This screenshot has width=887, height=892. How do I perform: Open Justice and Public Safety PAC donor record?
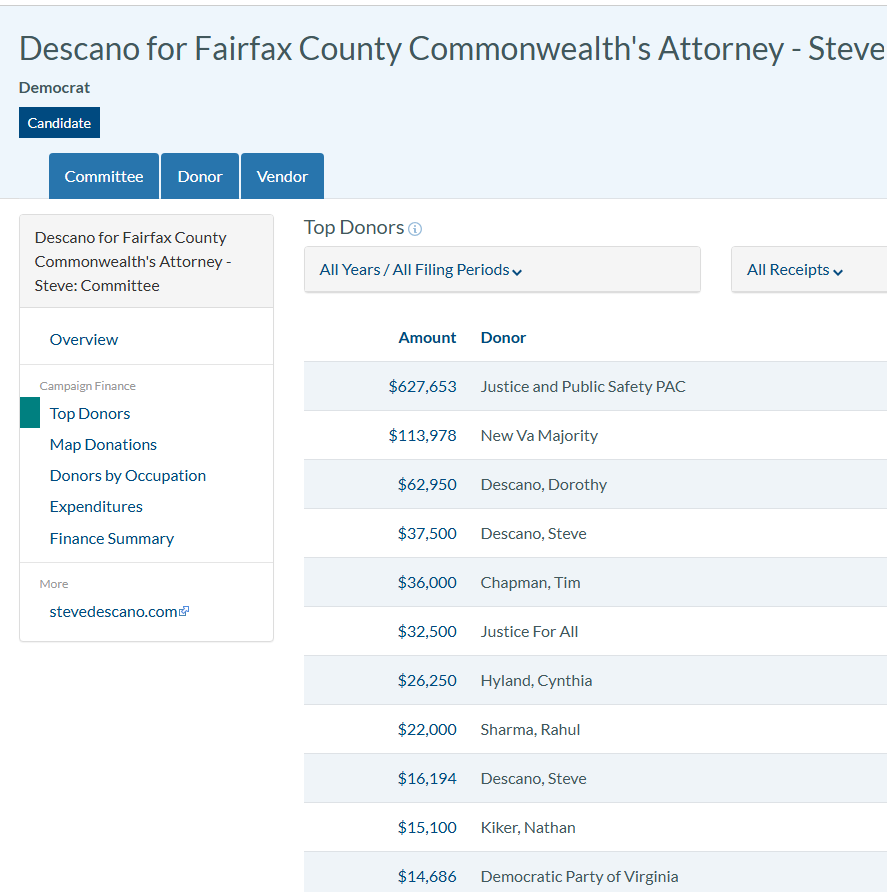coord(582,386)
